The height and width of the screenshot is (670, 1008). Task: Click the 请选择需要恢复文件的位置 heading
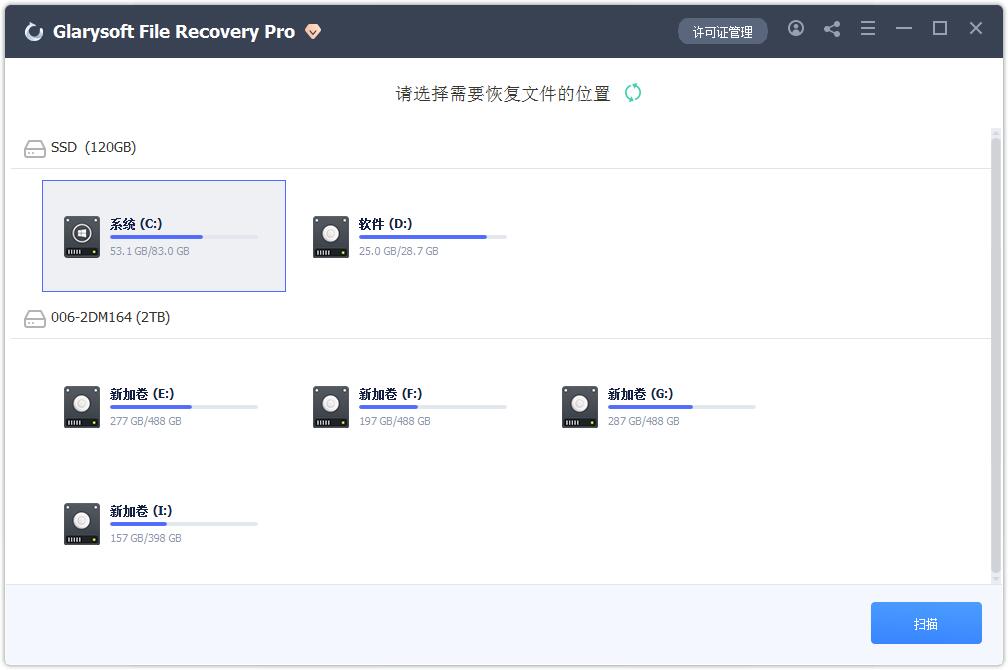[x=503, y=94]
